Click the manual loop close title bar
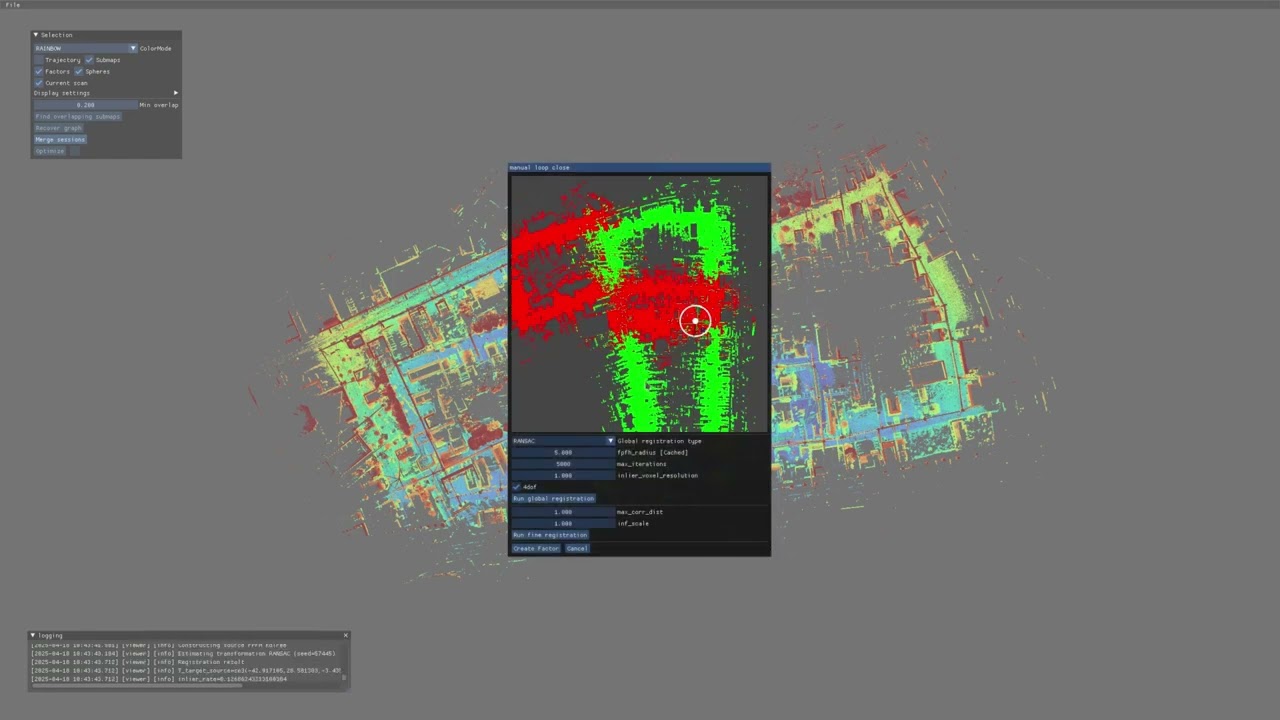The width and height of the screenshot is (1280, 720). pyautogui.click(x=639, y=167)
